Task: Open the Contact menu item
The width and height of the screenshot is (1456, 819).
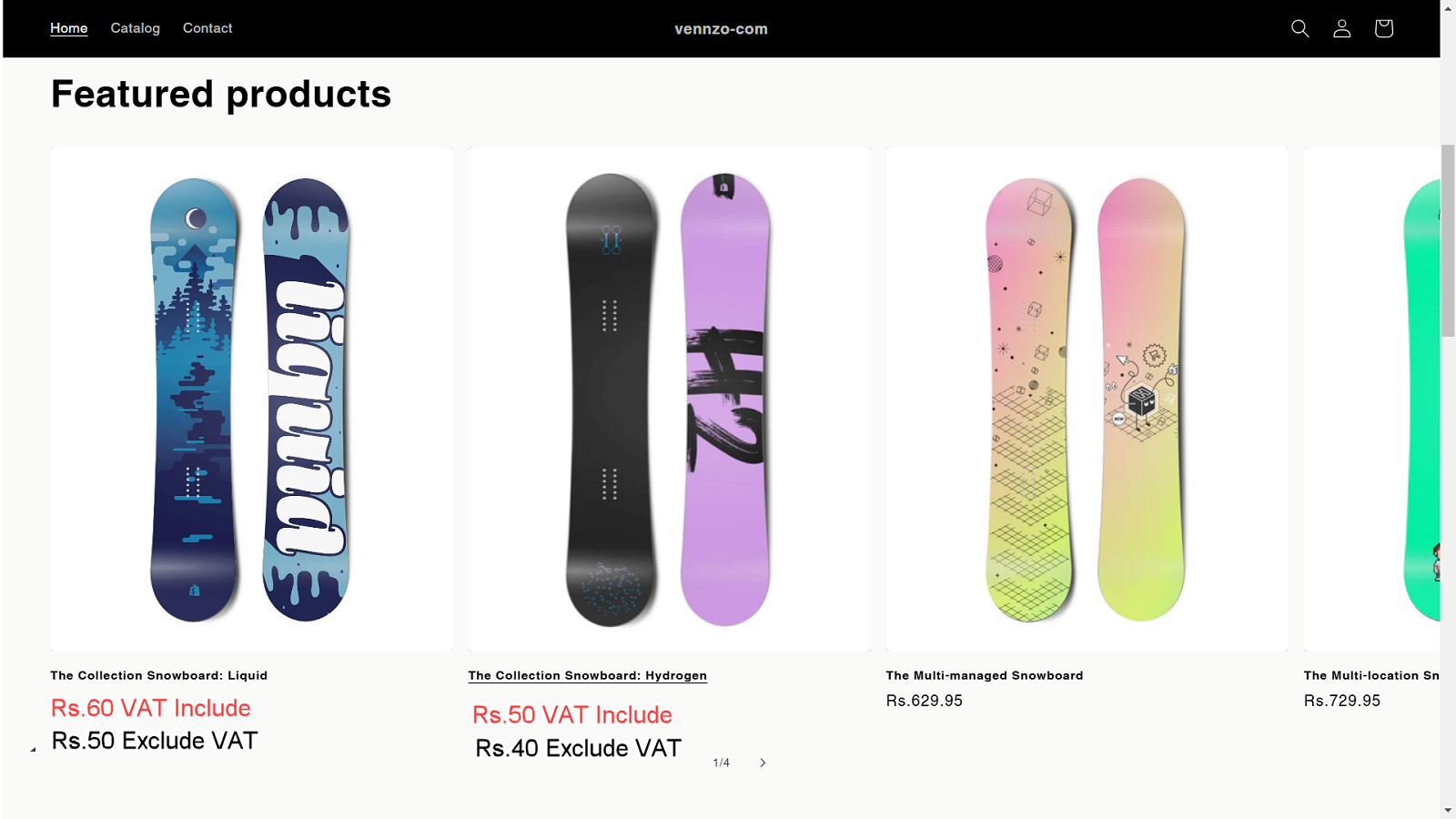Action: pos(207,28)
